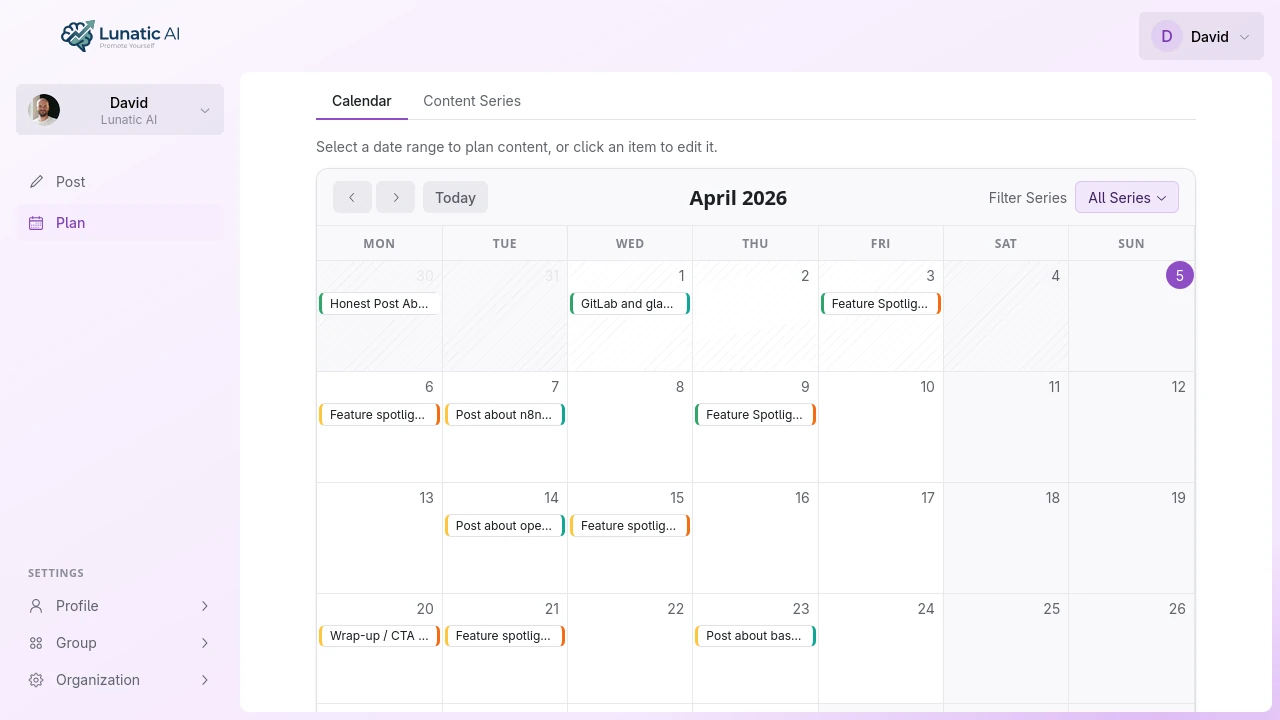Open the Plan menu item

coord(120,223)
